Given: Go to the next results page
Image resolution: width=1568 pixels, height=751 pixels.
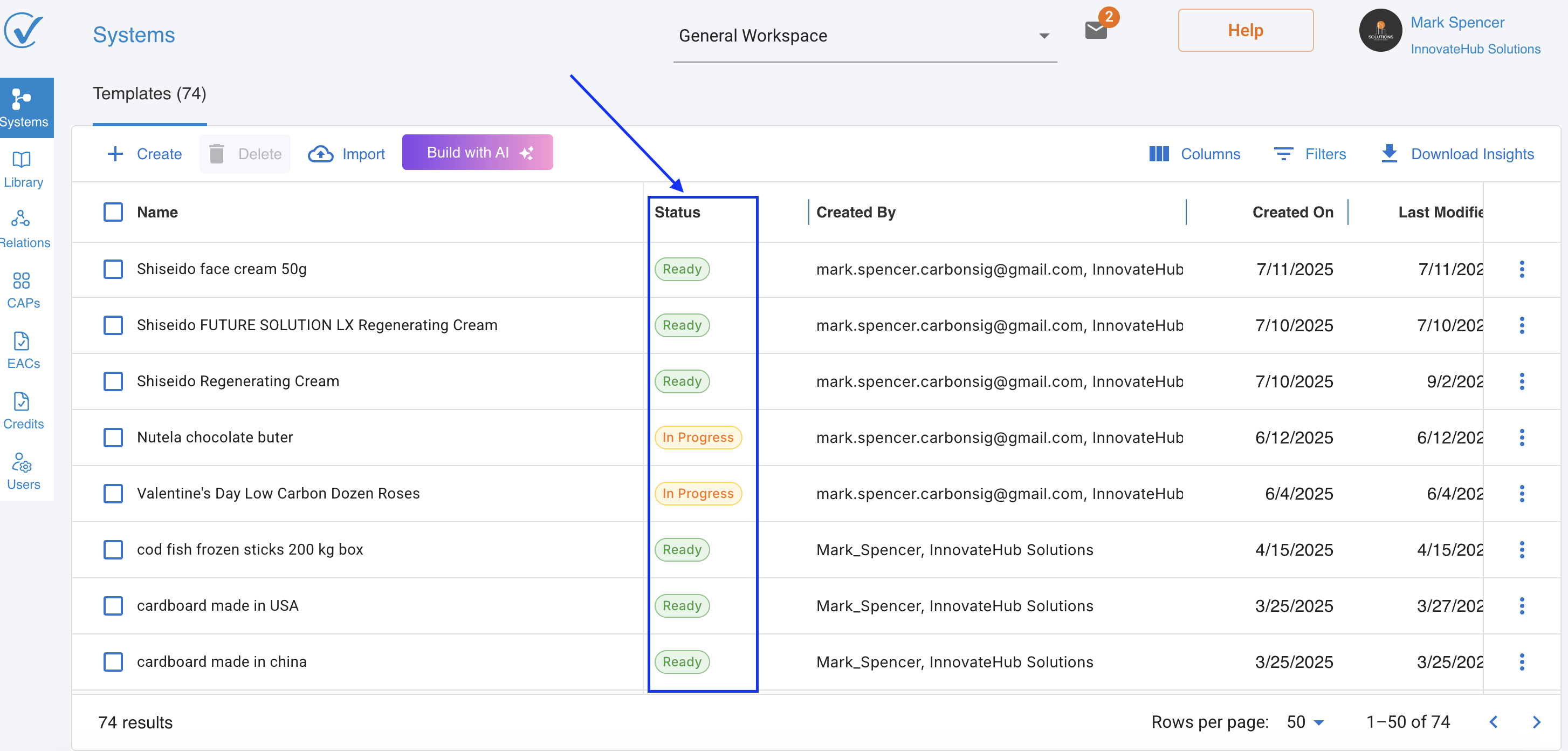Looking at the screenshot, I should click(x=1536, y=722).
